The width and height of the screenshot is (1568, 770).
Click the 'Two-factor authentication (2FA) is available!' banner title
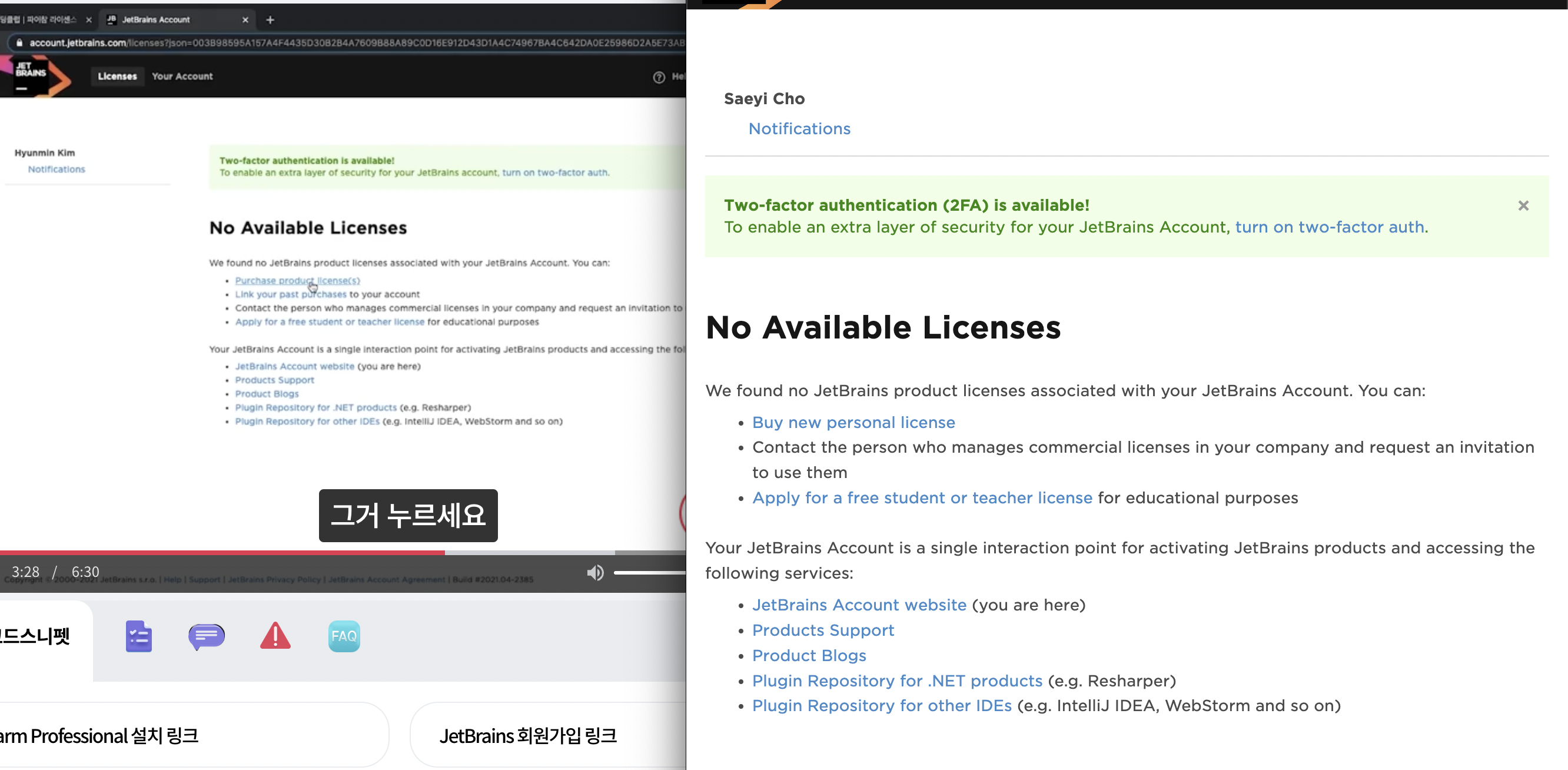(906, 205)
